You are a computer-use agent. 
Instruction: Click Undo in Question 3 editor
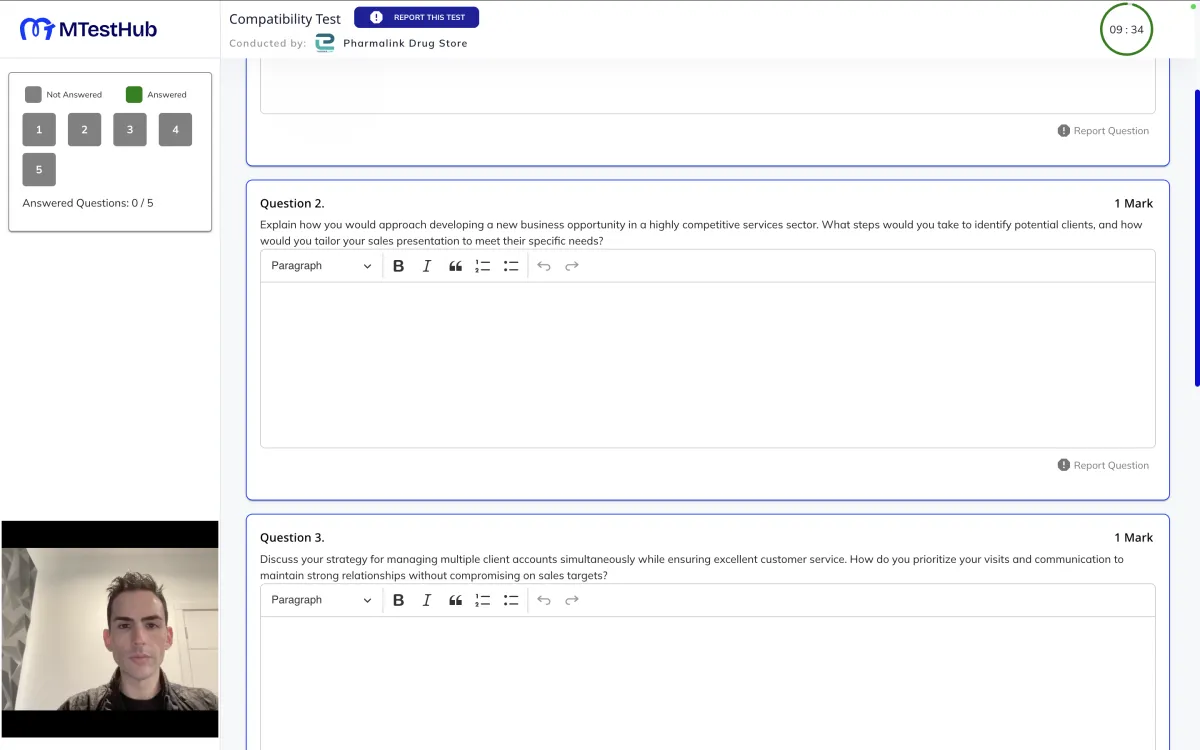[544, 600]
